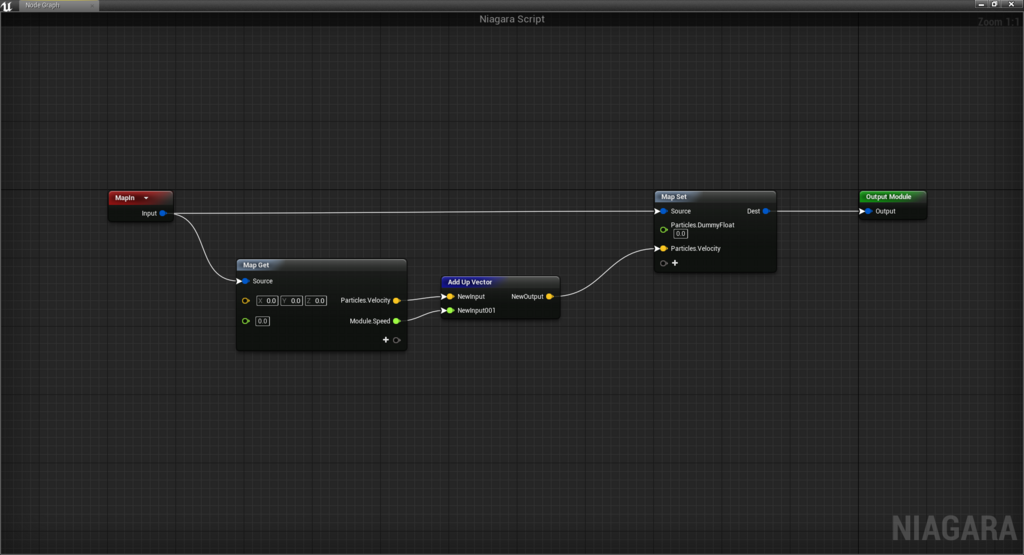Image resolution: width=1024 pixels, height=555 pixels.
Task: Edit the Z value field in Map Get
Action: [315, 301]
